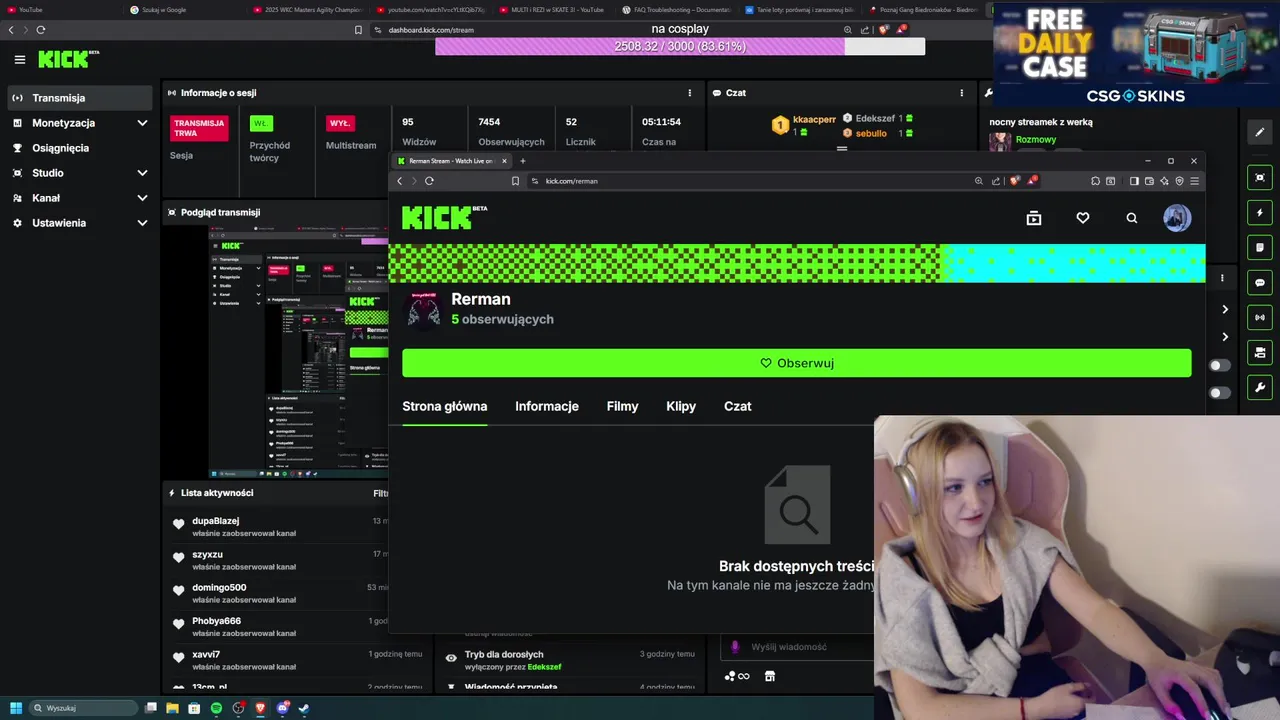The image size is (1280, 720).
Task: Open the Edekszef moderator link
Action: tap(545, 667)
